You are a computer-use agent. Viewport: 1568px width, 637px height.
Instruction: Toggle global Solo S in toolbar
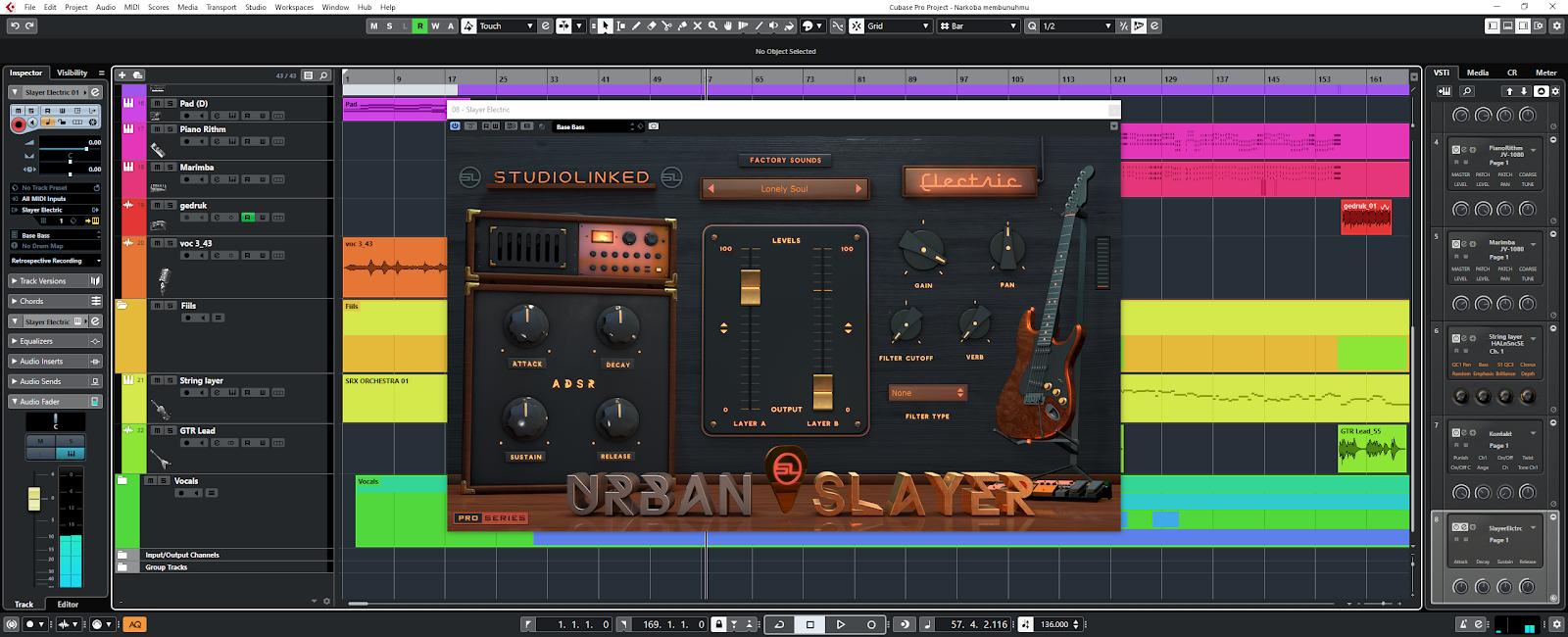pos(389,26)
